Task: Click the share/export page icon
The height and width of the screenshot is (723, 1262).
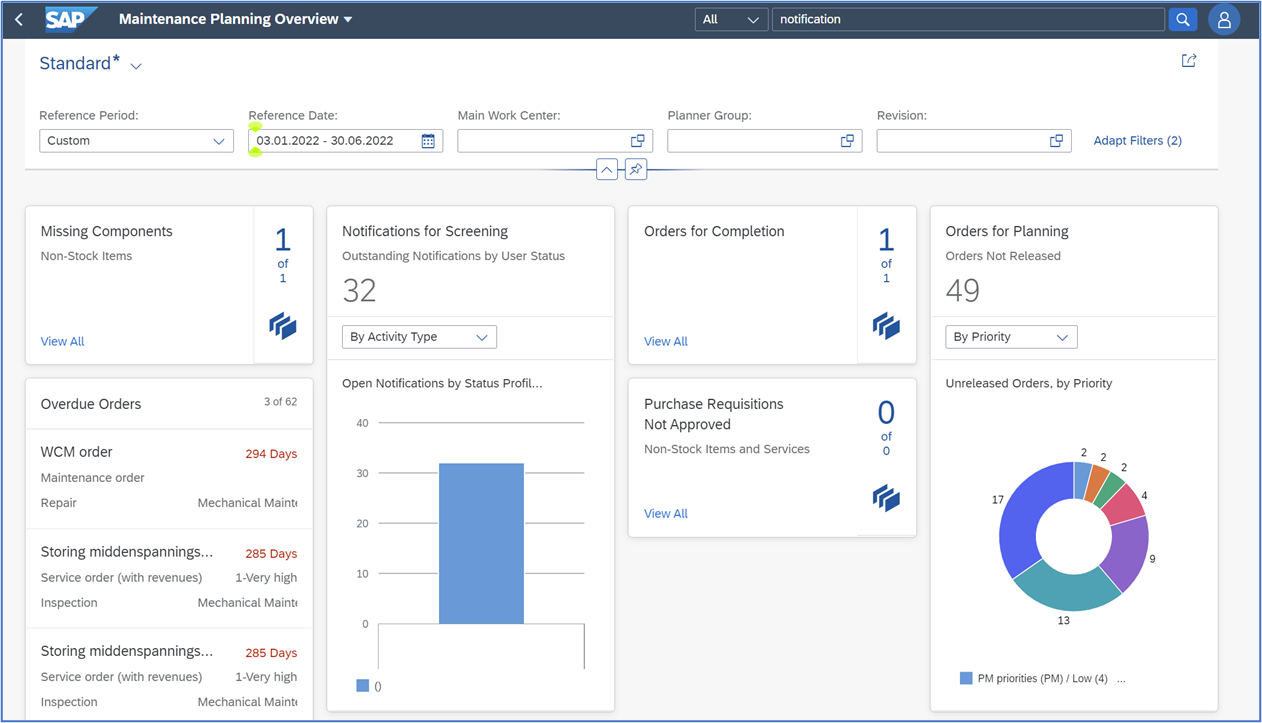Action: [1188, 60]
